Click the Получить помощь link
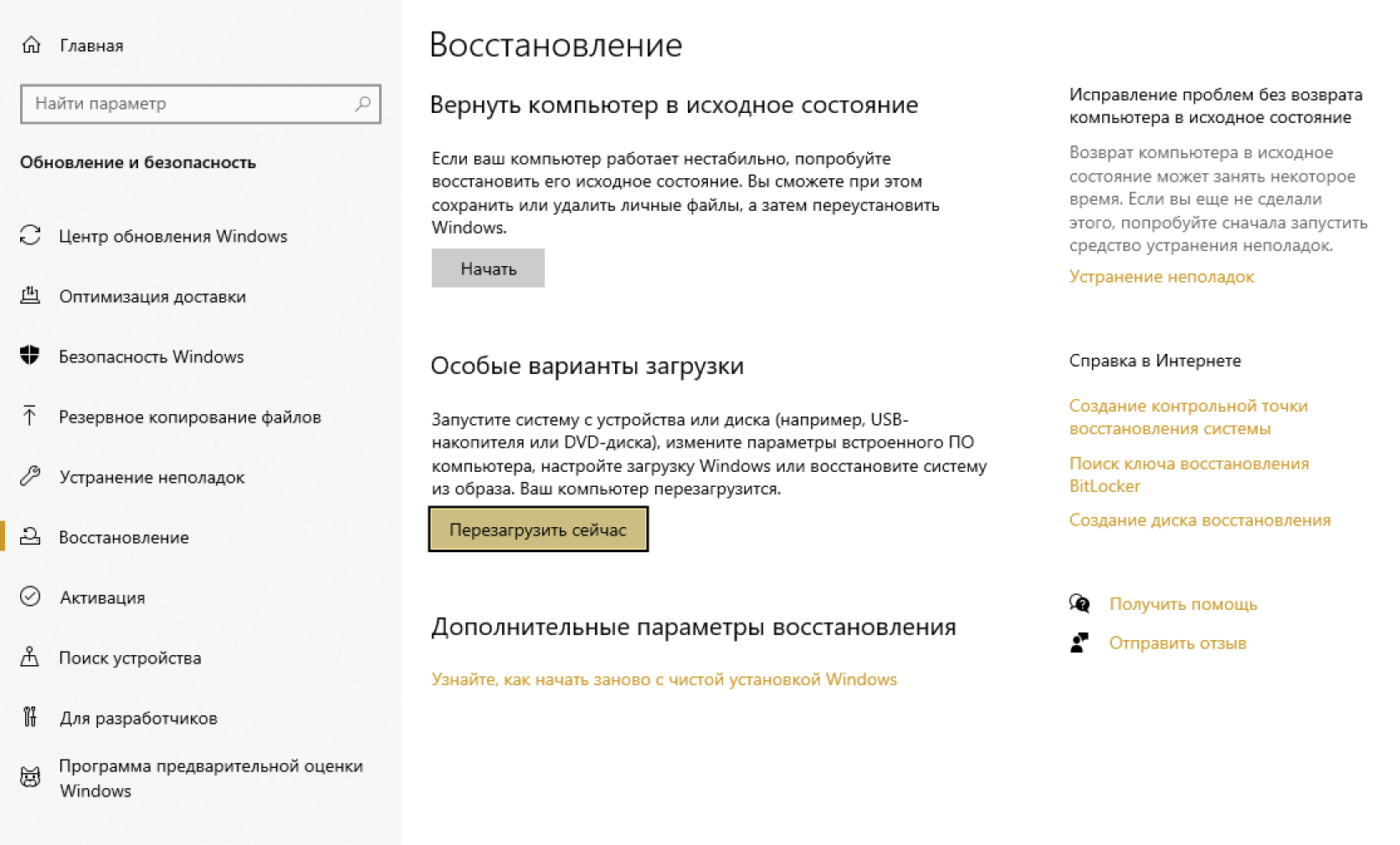 1183,604
